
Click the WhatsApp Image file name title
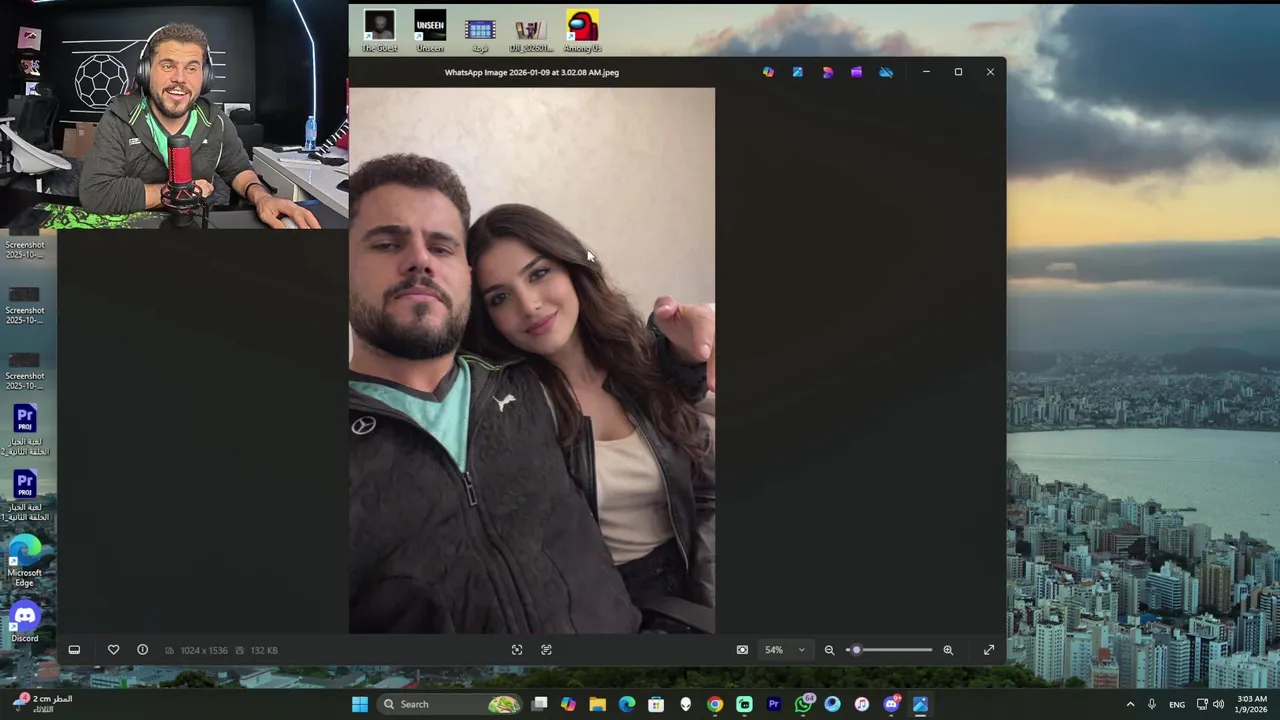532,72
